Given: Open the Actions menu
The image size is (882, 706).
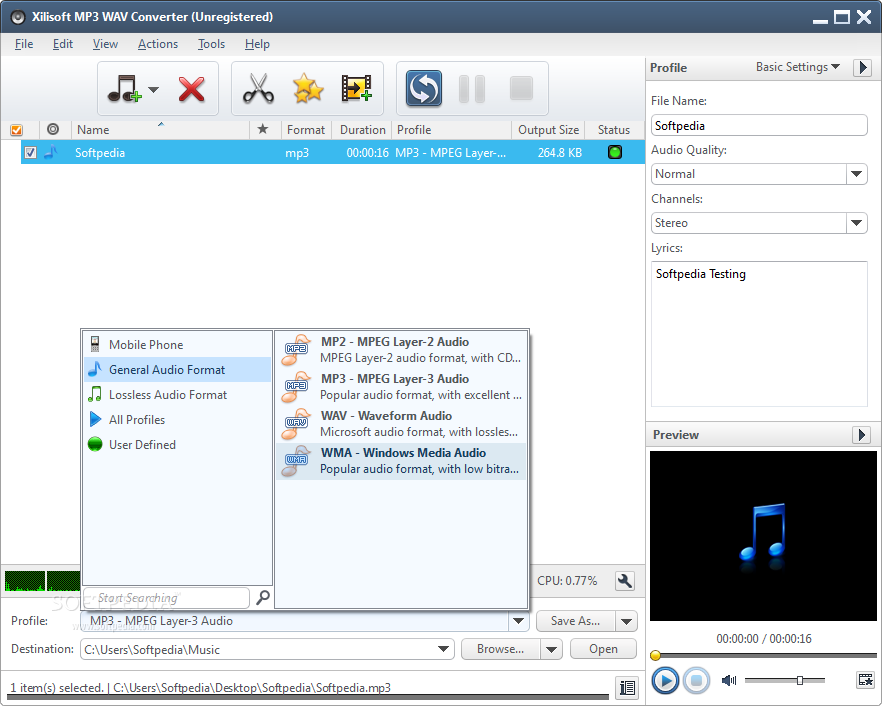Looking at the screenshot, I should 158,44.
